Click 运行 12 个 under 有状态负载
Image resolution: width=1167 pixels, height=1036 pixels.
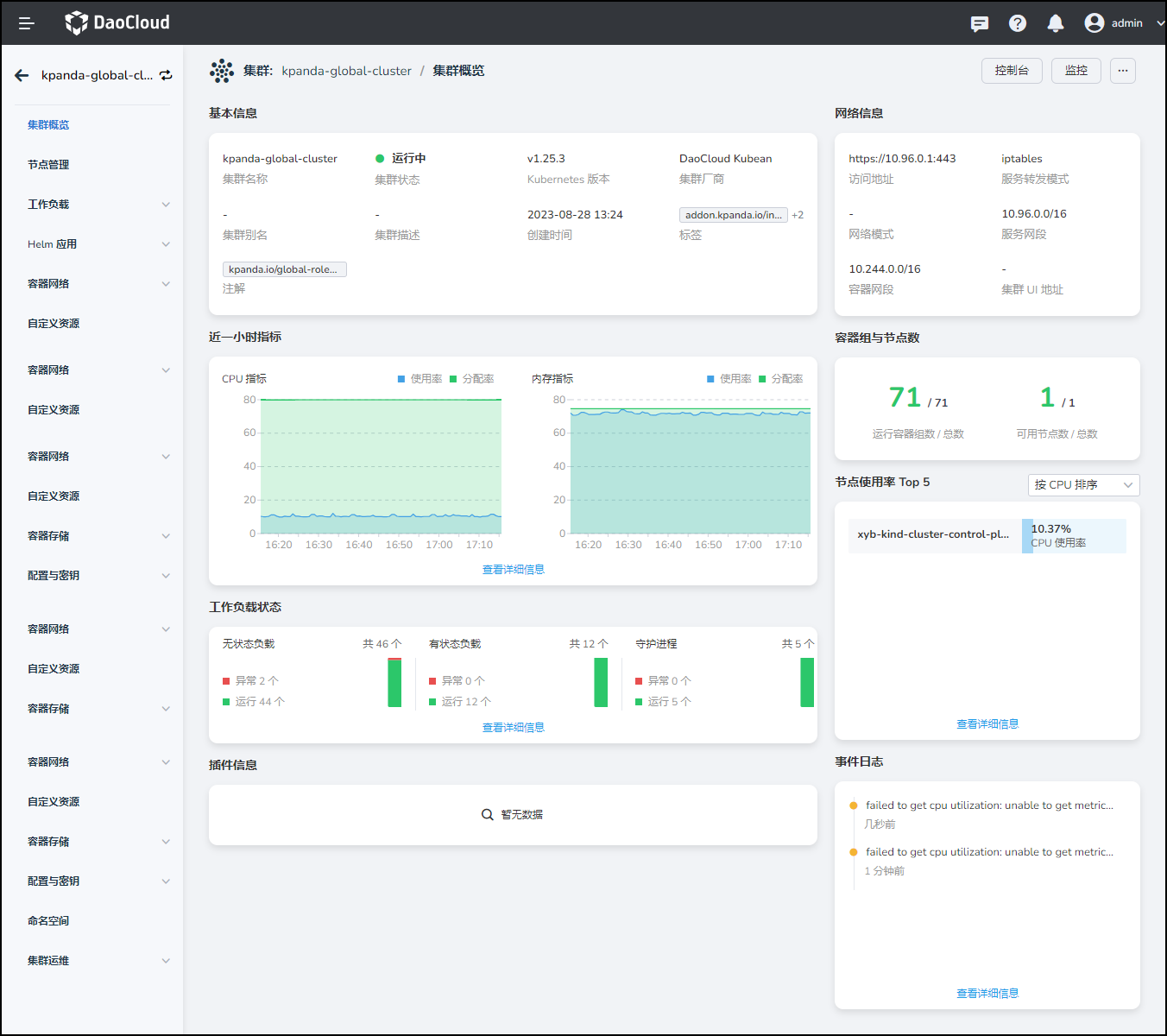[x=466, y=702]
